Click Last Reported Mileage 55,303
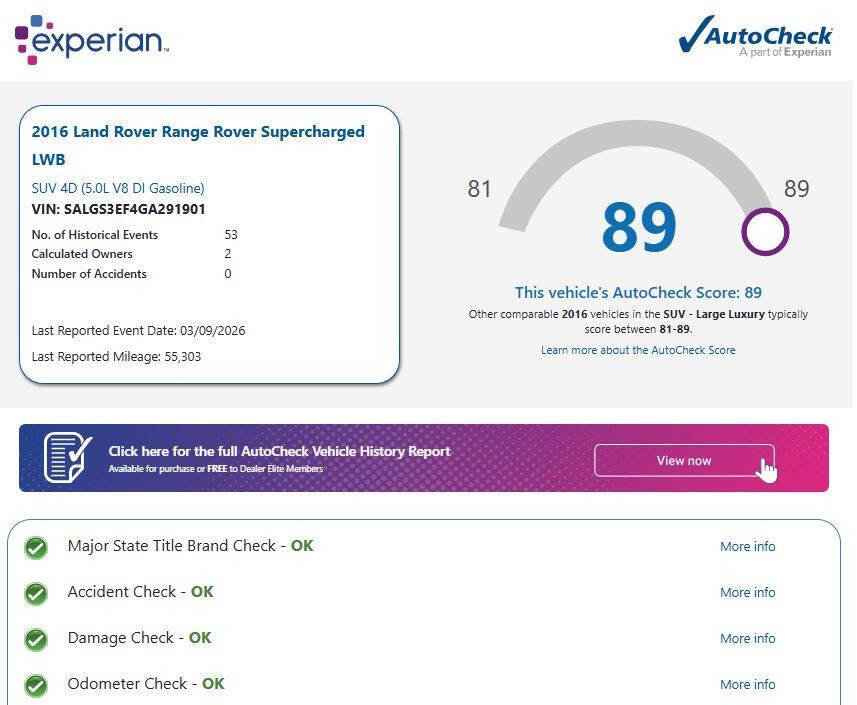Viewport: 857px width, 705px height. coord(116,357)
